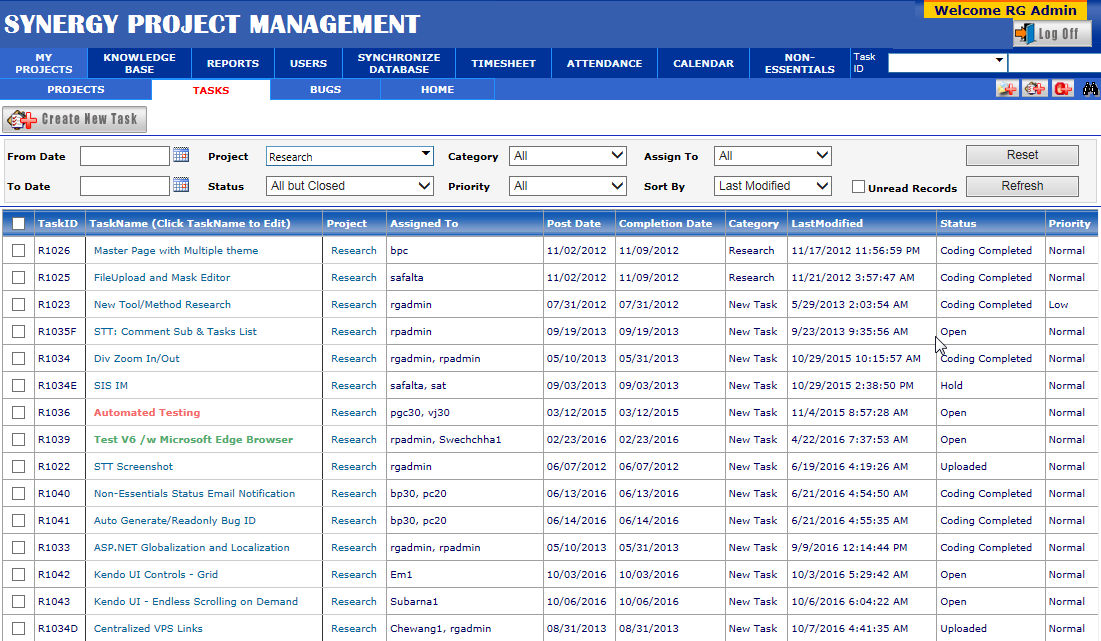Toggle the Unread Records checkbox
Viewport: 1101px width, 641px height.
[x=858, y=187]
